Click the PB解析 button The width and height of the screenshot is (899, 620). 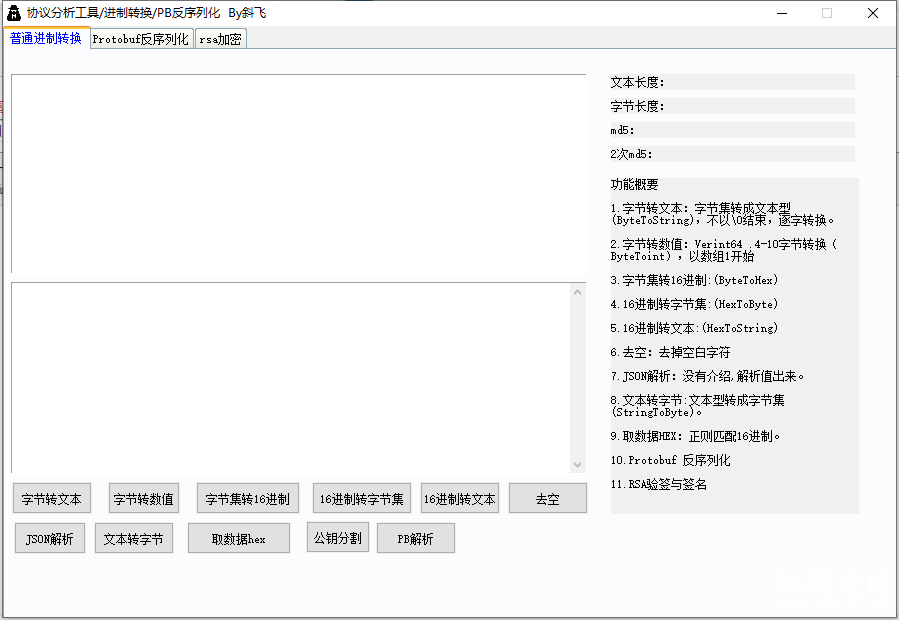[416, 539]
